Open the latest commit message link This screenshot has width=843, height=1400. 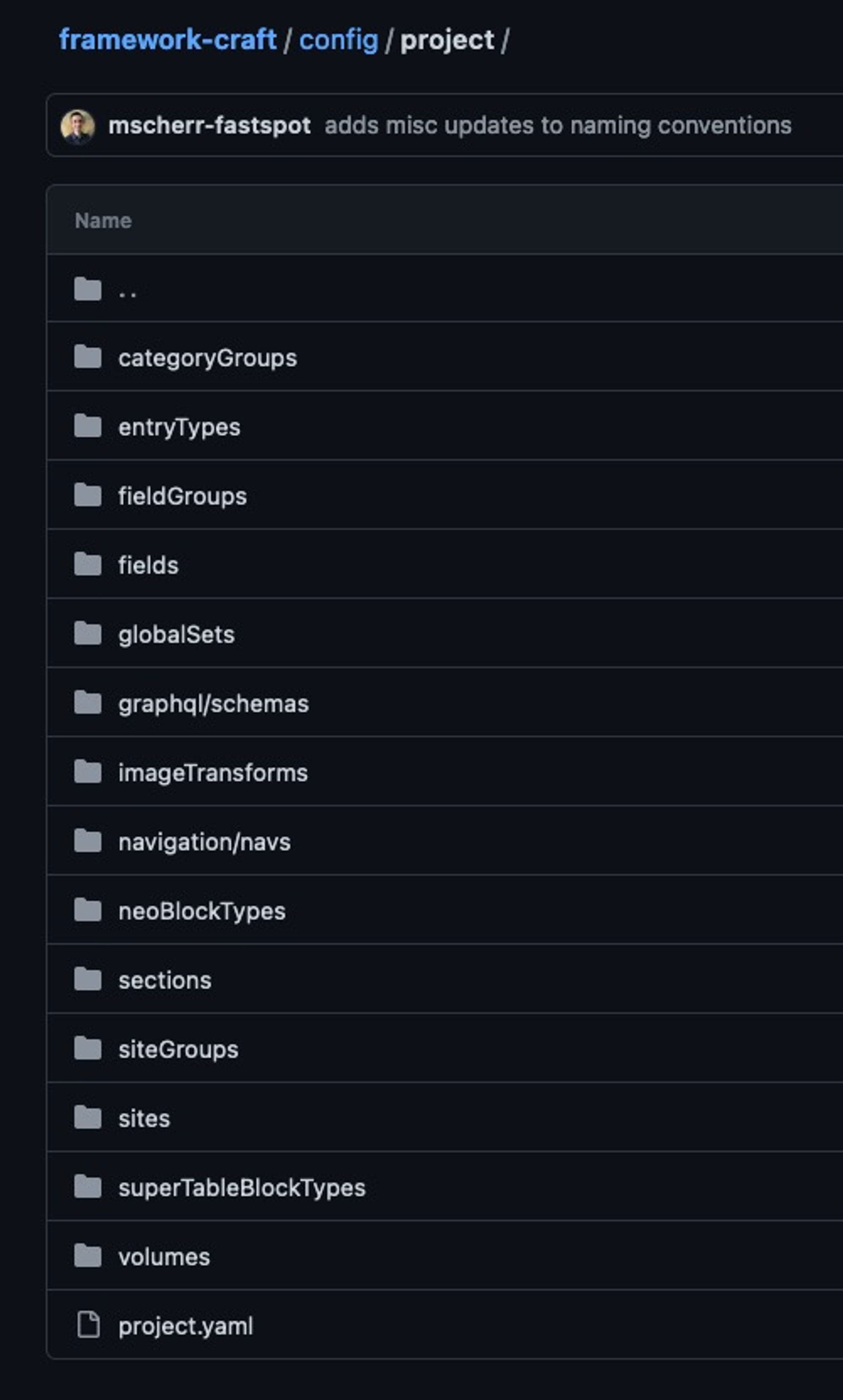pos(557,126)
